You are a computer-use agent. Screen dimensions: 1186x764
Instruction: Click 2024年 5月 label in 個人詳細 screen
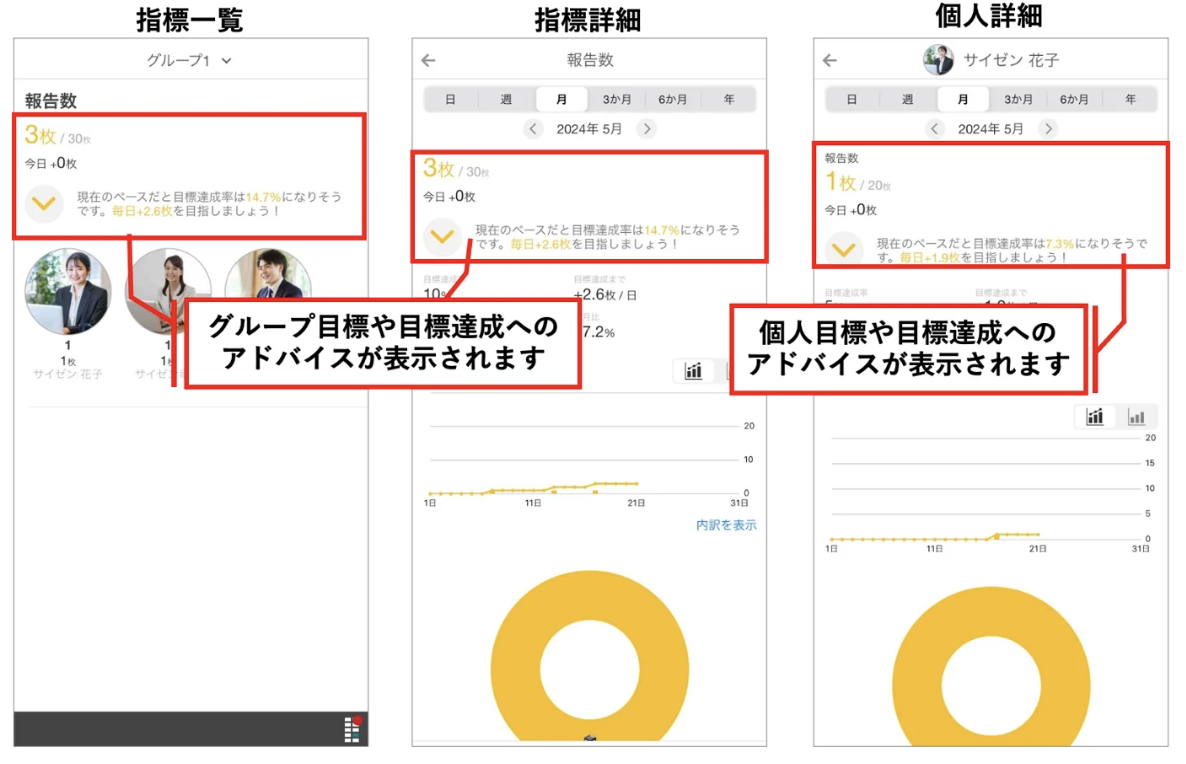click(991, 129)
